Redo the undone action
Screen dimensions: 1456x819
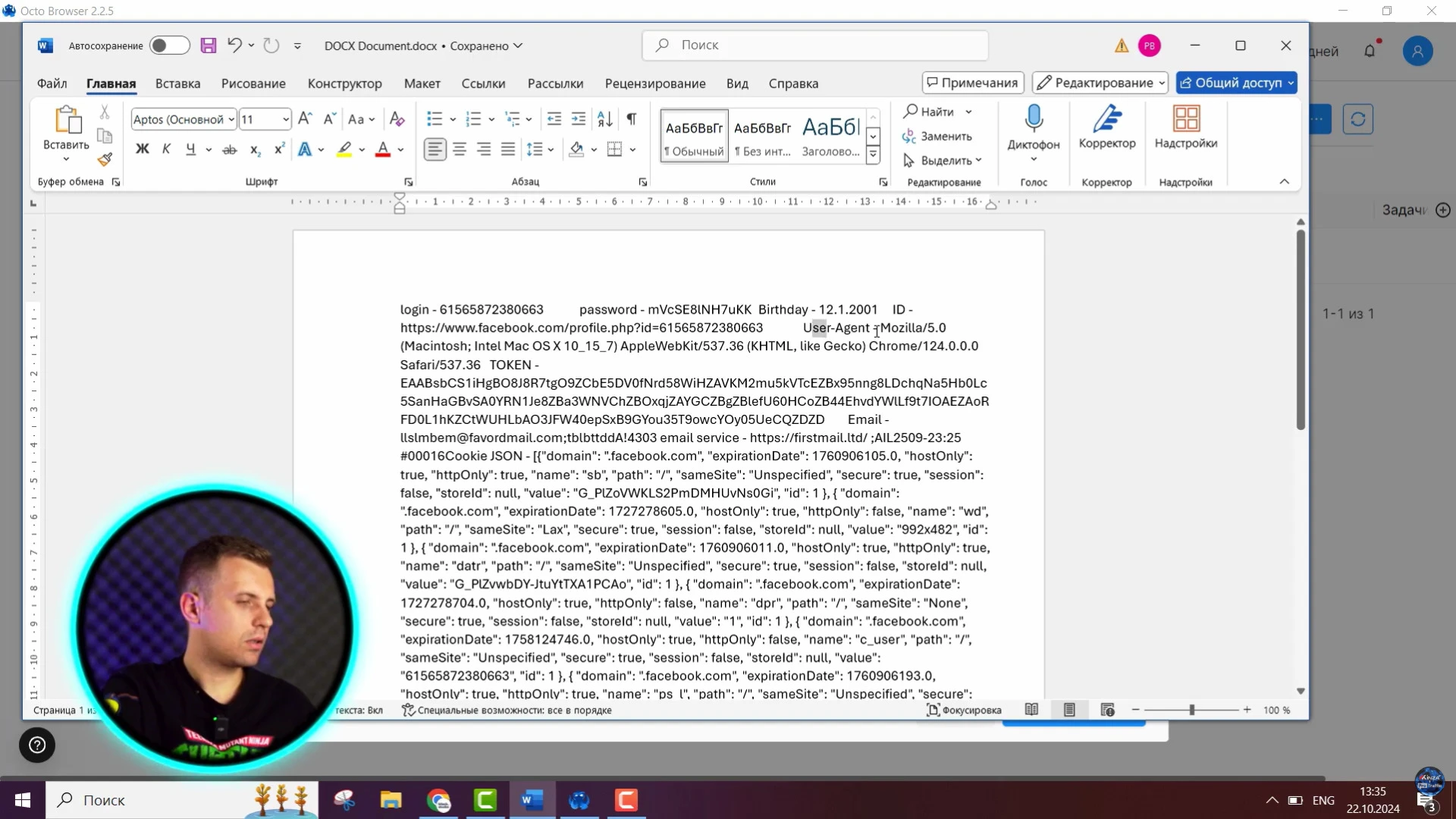click(271, 45)
